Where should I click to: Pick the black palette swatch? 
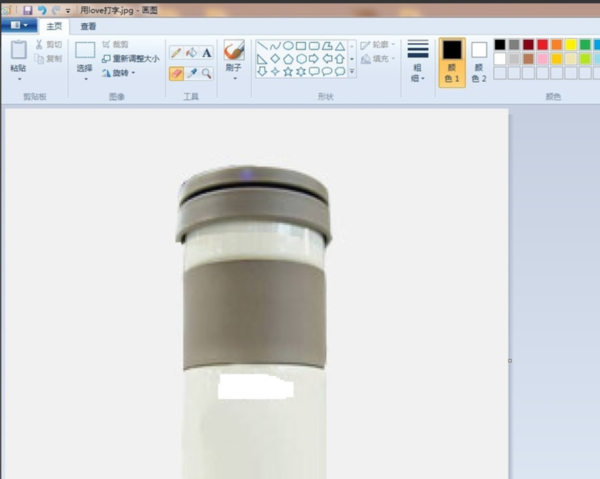500,45
